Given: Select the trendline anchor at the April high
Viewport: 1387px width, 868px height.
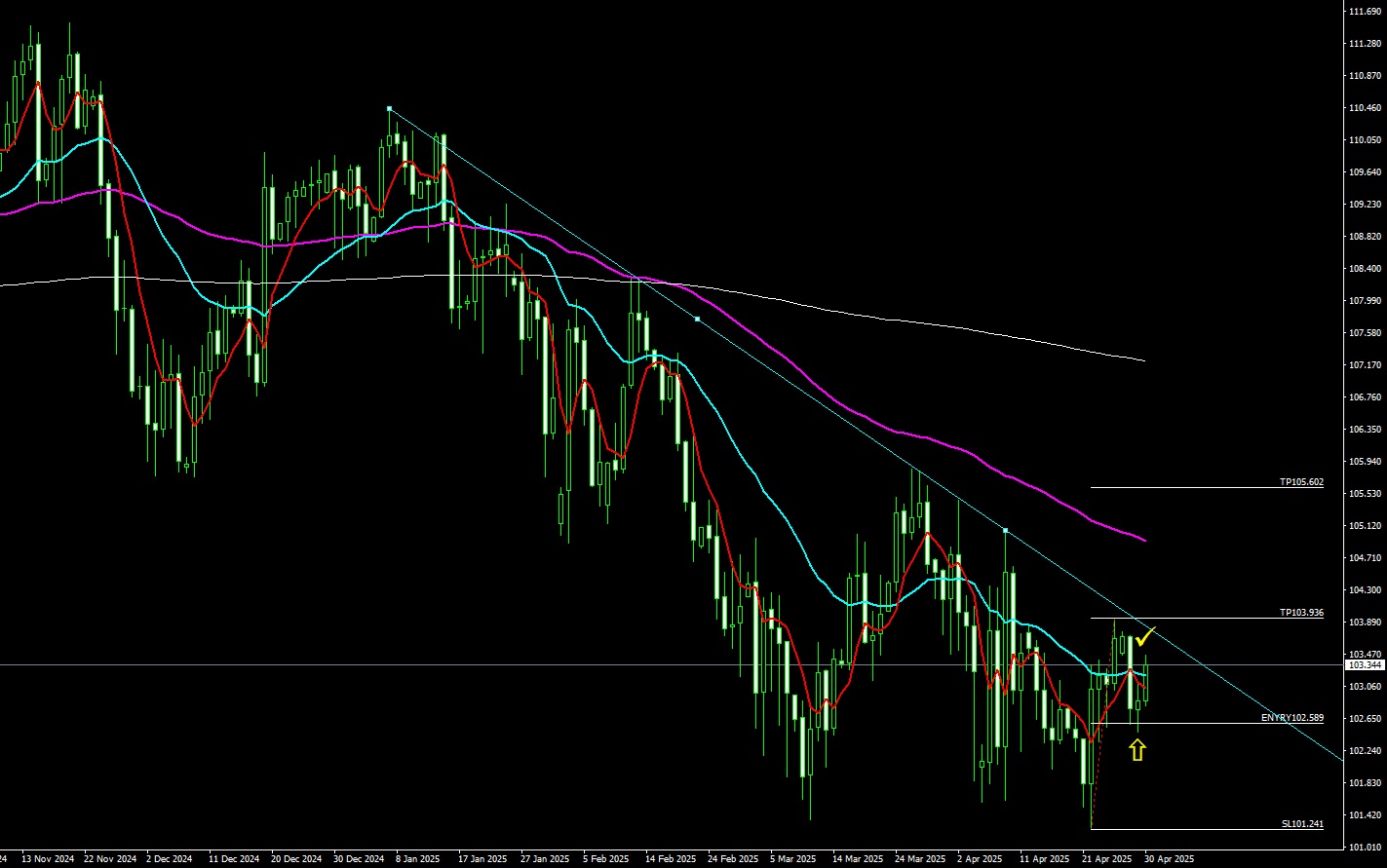Looking at the screenshot, I should click(x=1005, y=530).
